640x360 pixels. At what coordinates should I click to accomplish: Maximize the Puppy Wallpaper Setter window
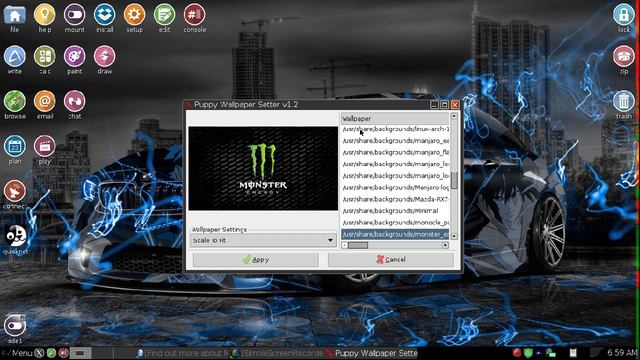444,105
